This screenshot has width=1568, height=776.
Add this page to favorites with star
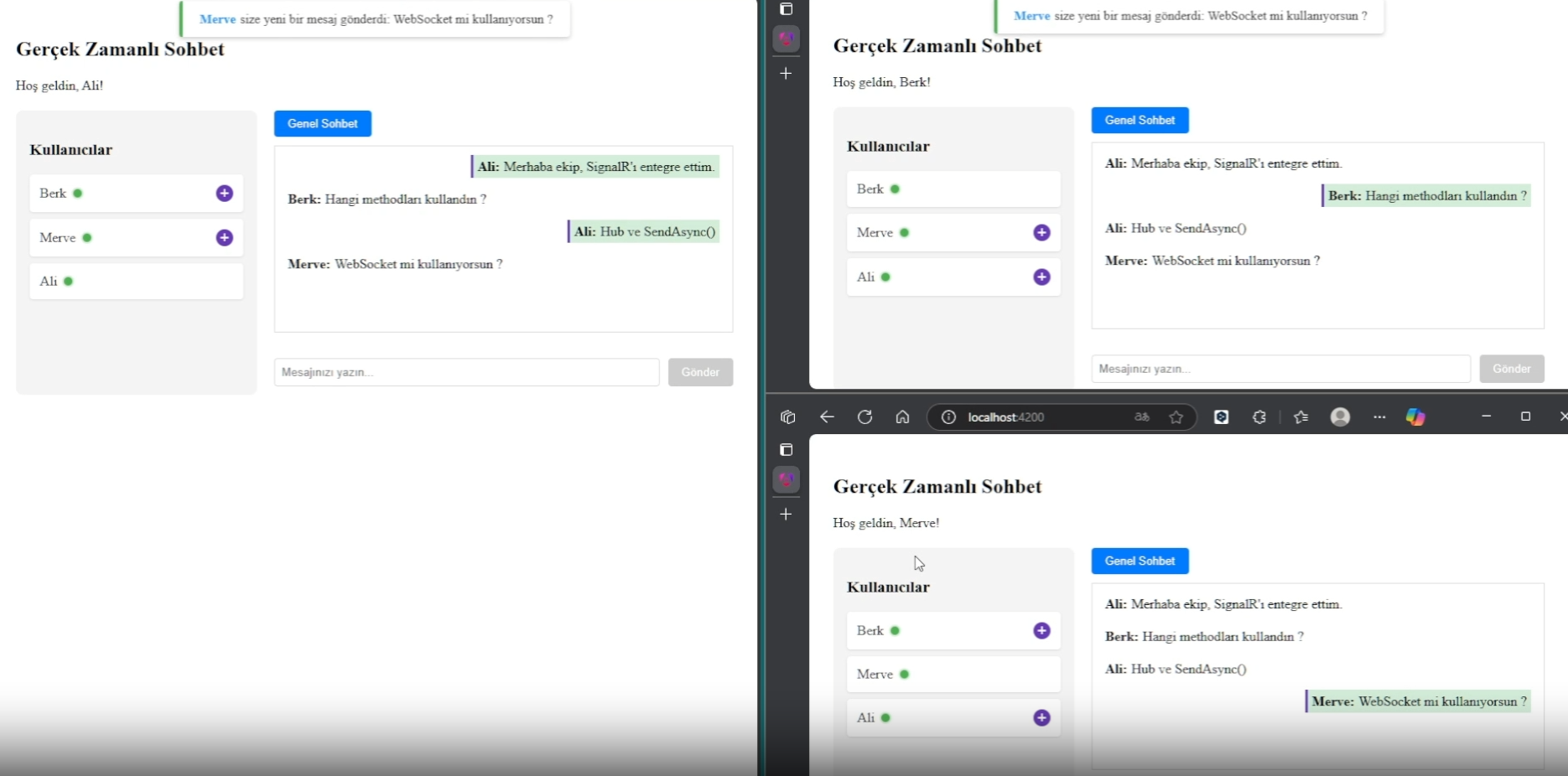tap(1176, 417)
